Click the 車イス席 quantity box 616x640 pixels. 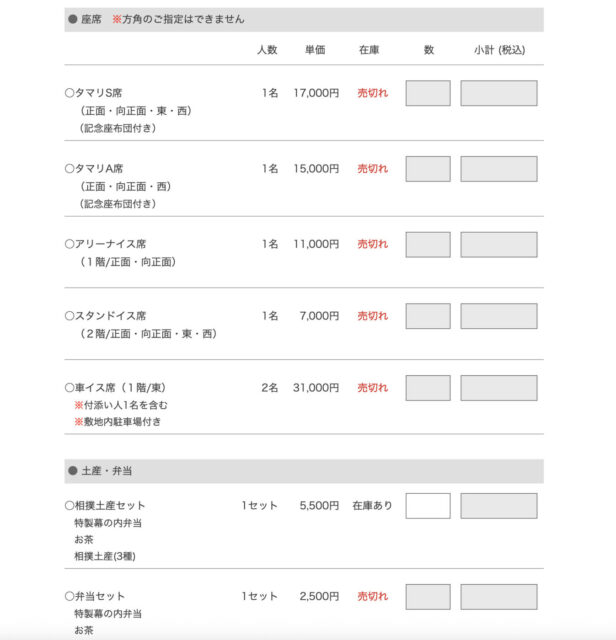click(x=428, y=388)
